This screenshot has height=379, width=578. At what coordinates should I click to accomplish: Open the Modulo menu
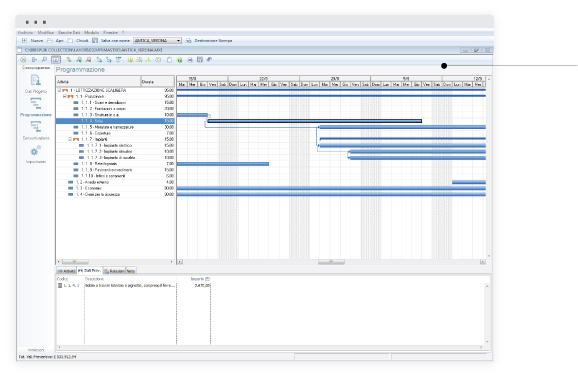(x=91, y=32)
